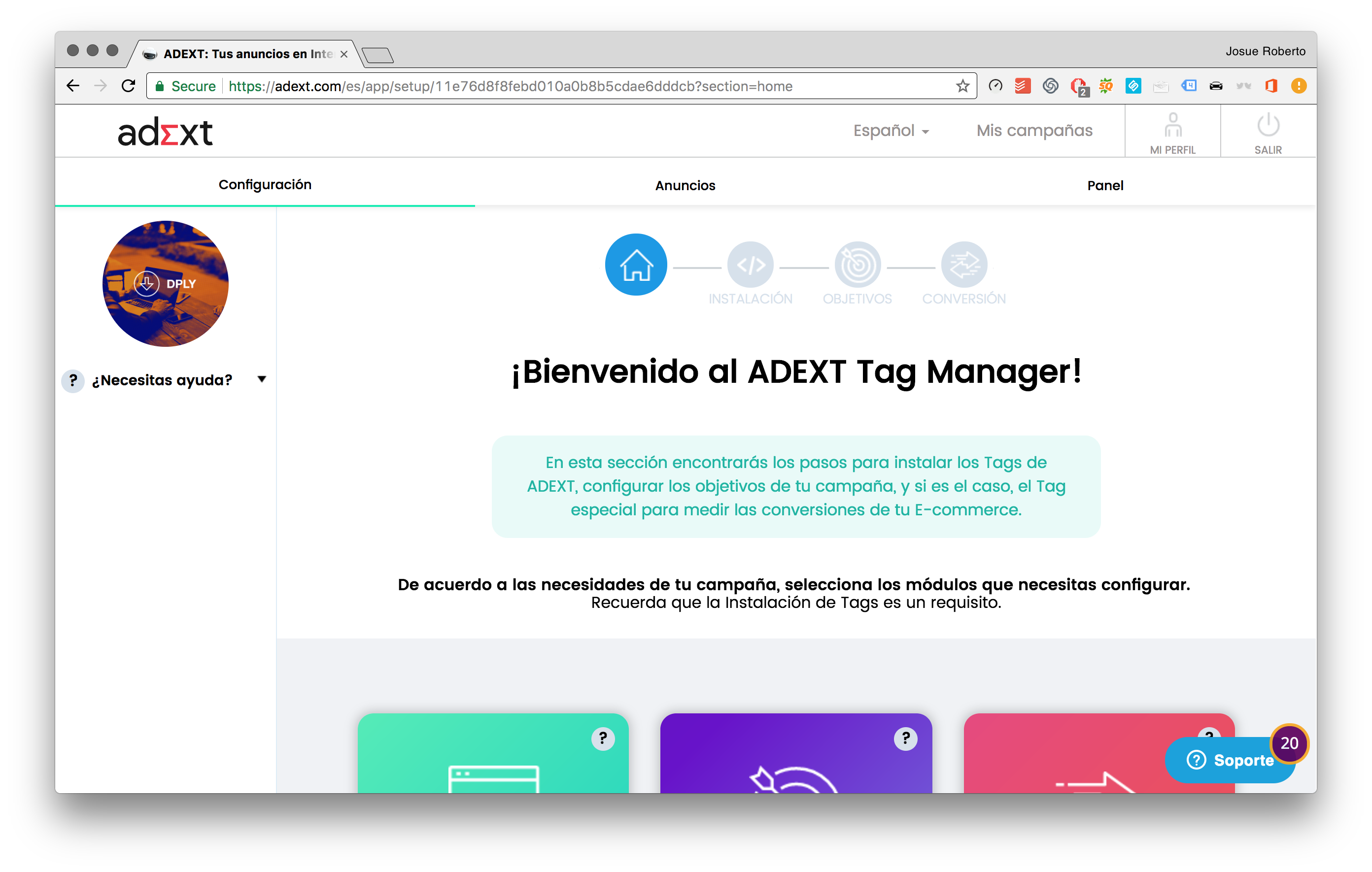Click the bookmark star in the address bar
This screenshot has height=872, width=1372.
click(962, 86)
